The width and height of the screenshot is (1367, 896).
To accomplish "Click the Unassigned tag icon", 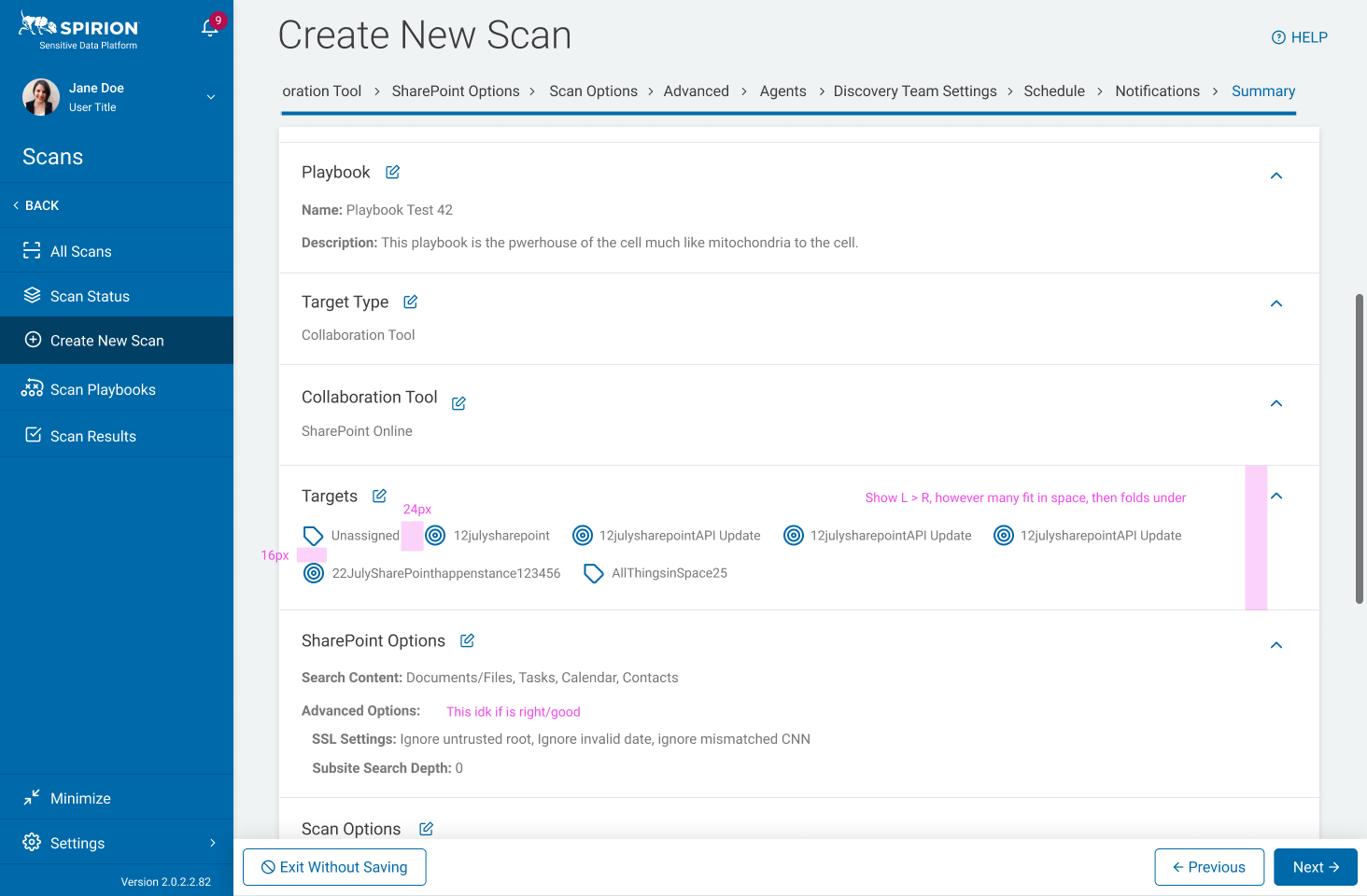I will pos(313,536).
